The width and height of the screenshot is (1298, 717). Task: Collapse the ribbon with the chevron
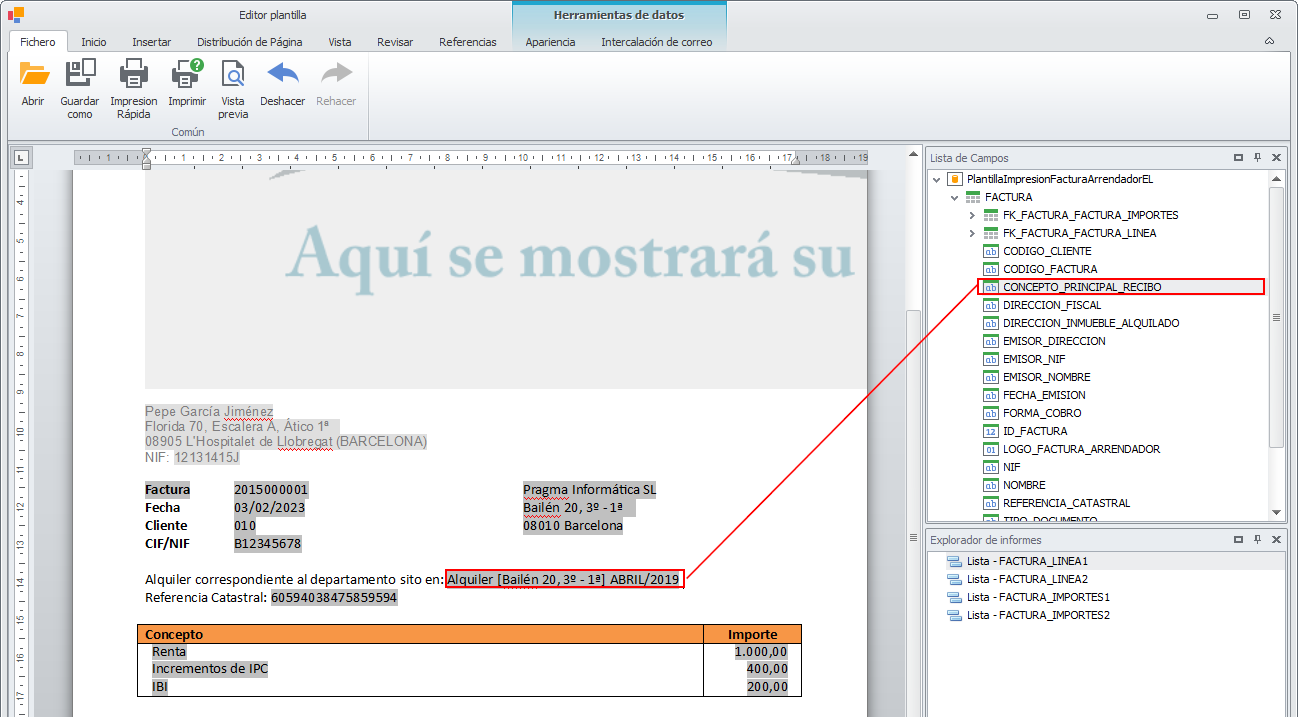click(1269, 41)
